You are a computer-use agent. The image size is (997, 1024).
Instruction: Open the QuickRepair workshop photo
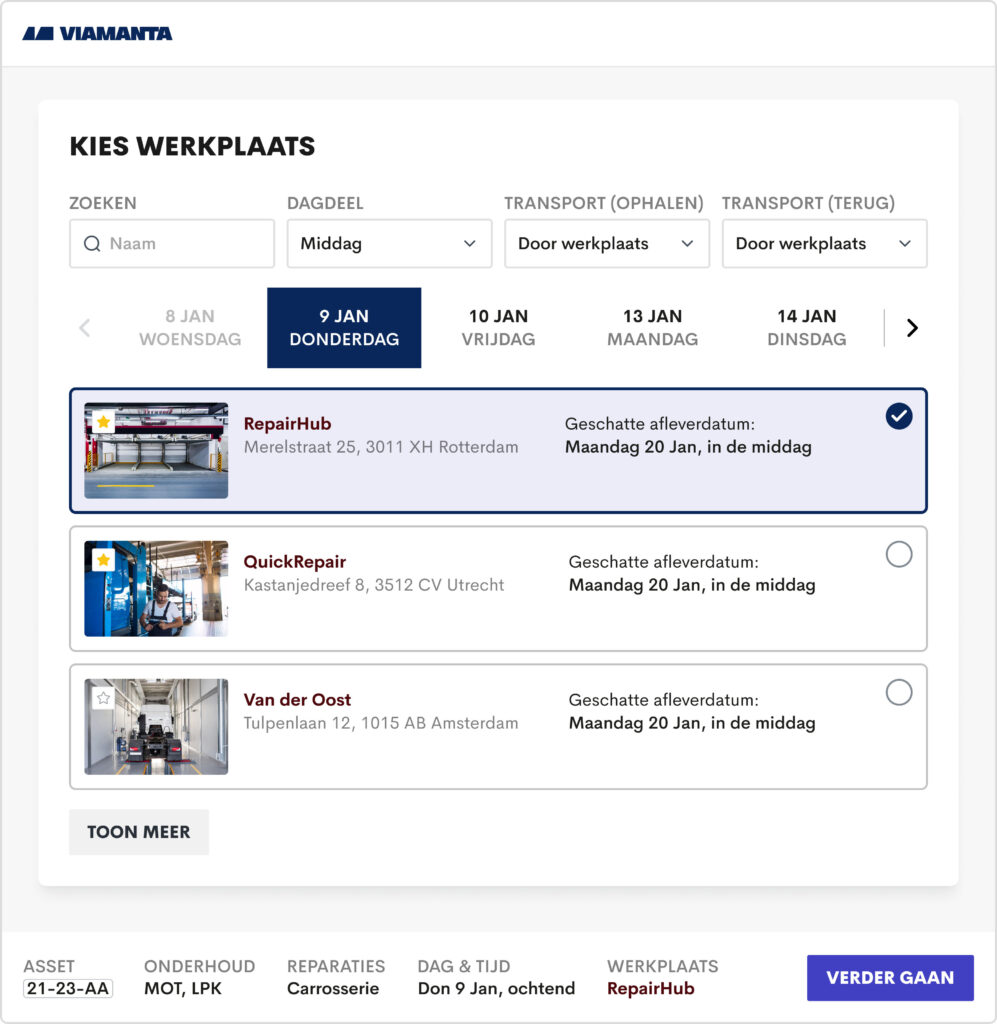point(156,589)
